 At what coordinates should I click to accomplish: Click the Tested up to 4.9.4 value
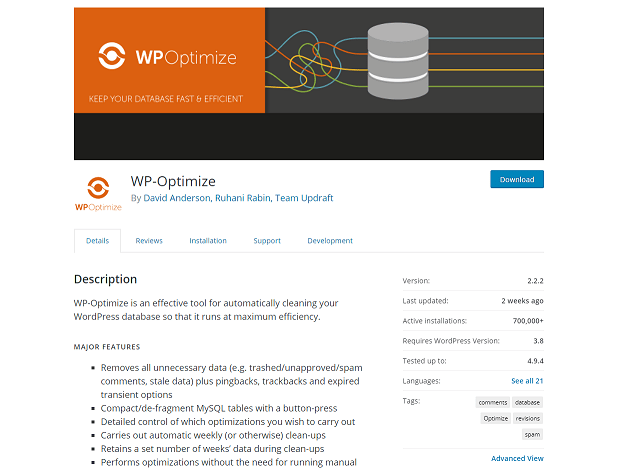pyautogui.click(x=535, y=361)
